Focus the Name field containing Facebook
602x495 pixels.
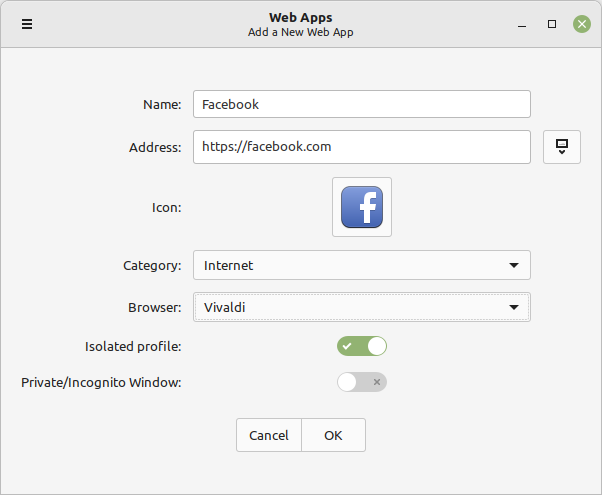tap(361, 104)
